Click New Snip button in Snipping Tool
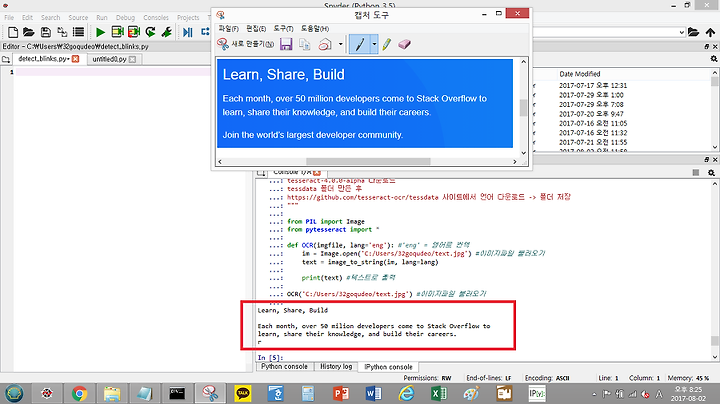This screenshot has width=720, height=404. pos(246,44)
